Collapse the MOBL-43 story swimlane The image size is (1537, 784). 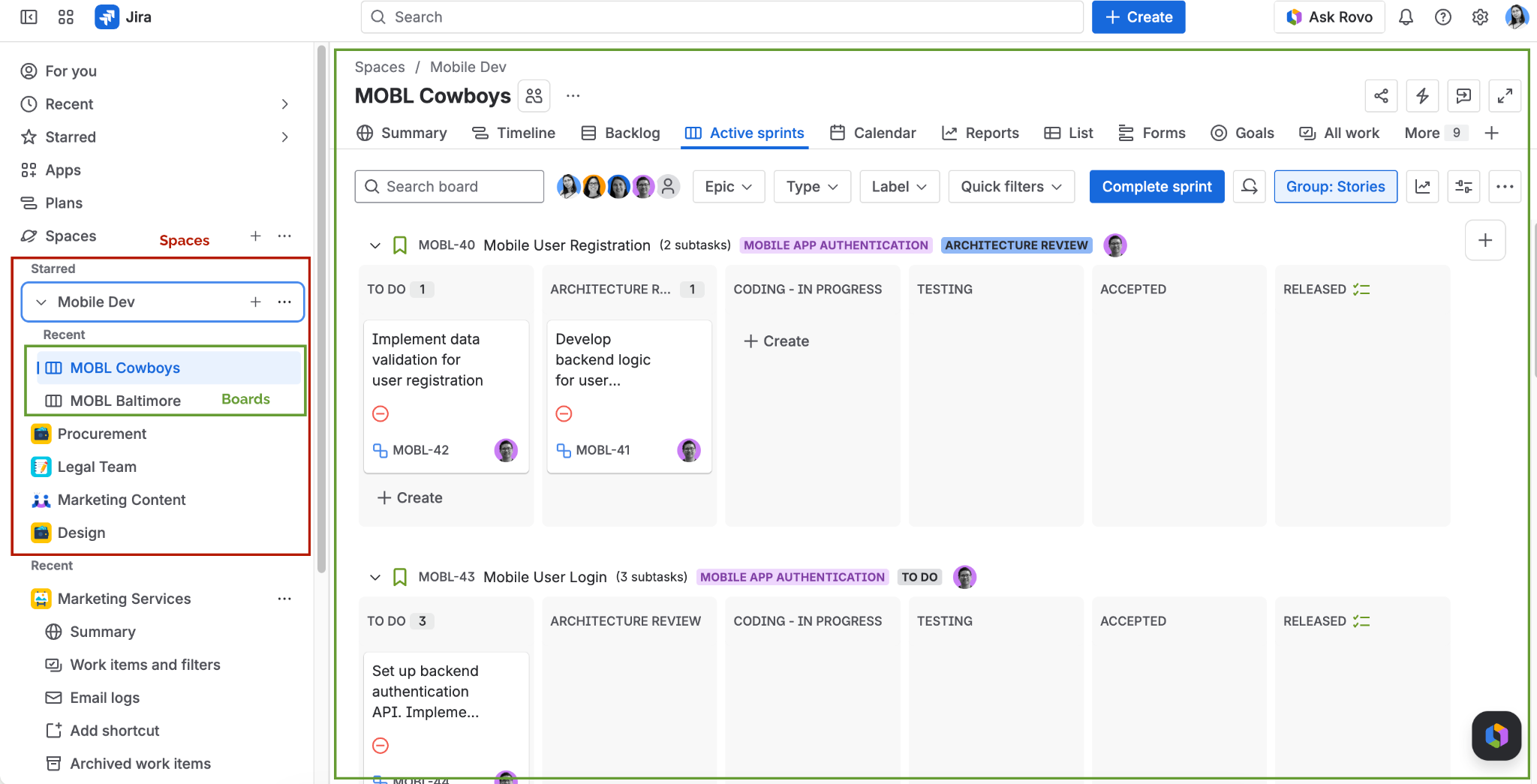(375, 577)
